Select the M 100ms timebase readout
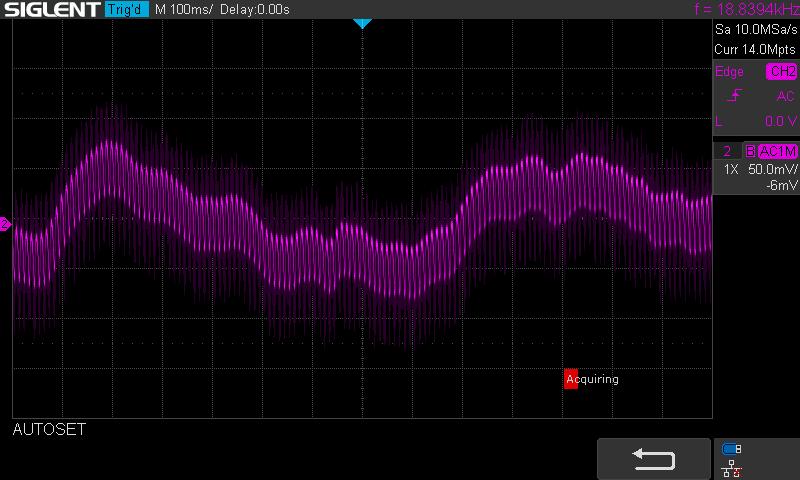Image resolution: width=800 pixels, height=480 pixels. click(x=184, y=9)
